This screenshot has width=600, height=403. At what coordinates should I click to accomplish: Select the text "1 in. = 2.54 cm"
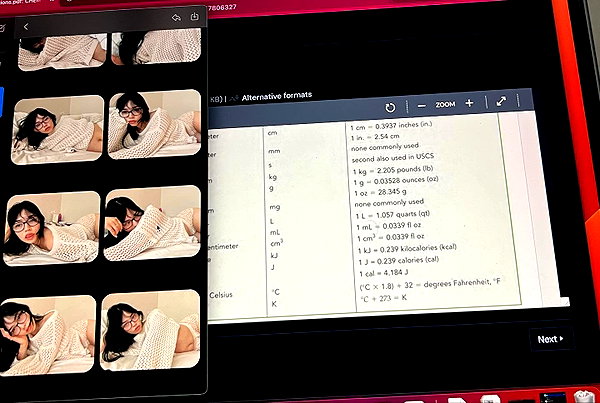tap(375, 137)
